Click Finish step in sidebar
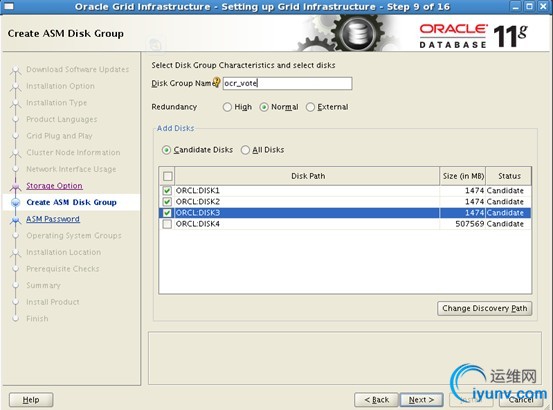553x410 pixels. click(37, 319)
